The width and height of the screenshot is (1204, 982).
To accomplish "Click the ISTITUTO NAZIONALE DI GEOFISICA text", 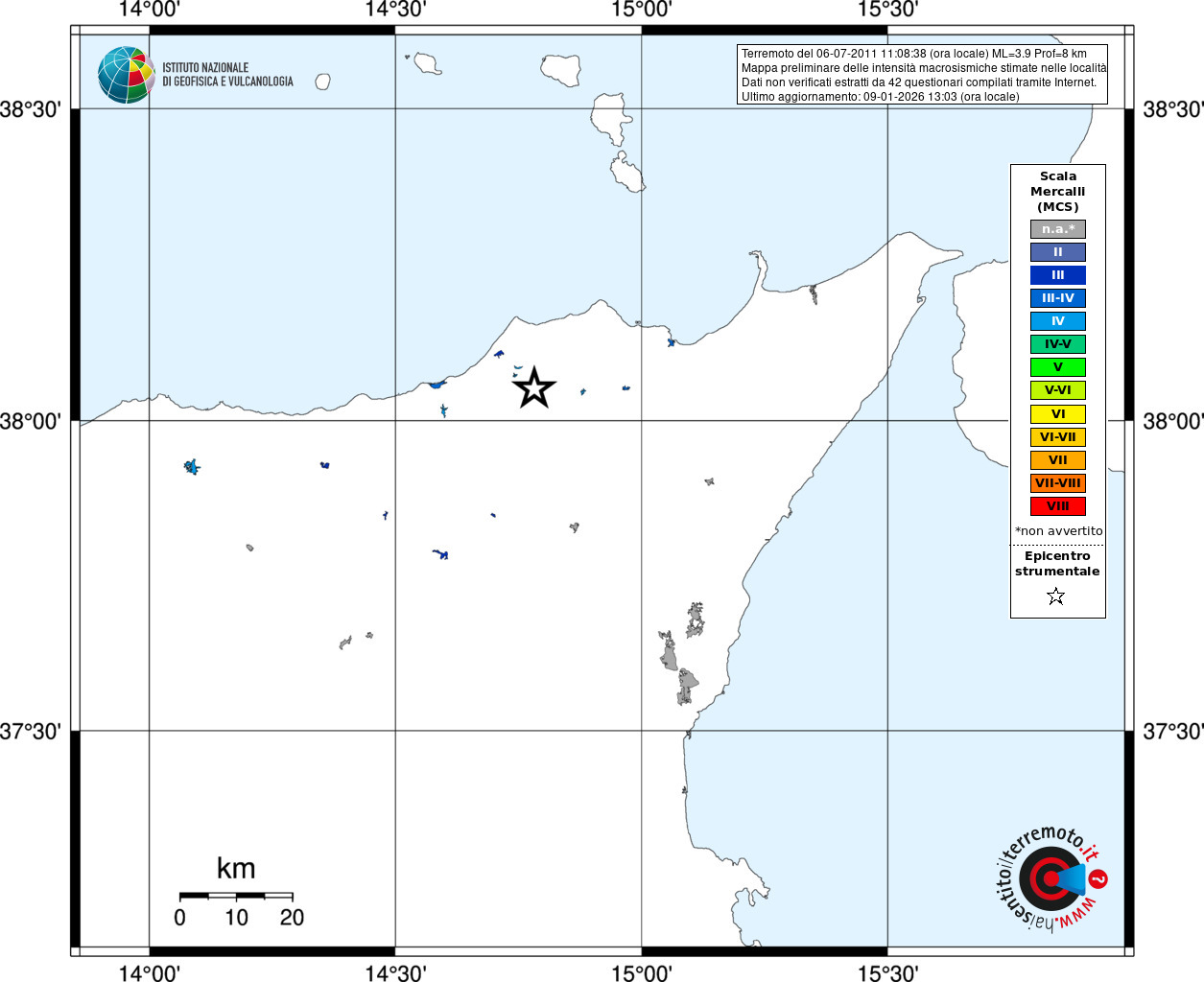I will point(227,75).
